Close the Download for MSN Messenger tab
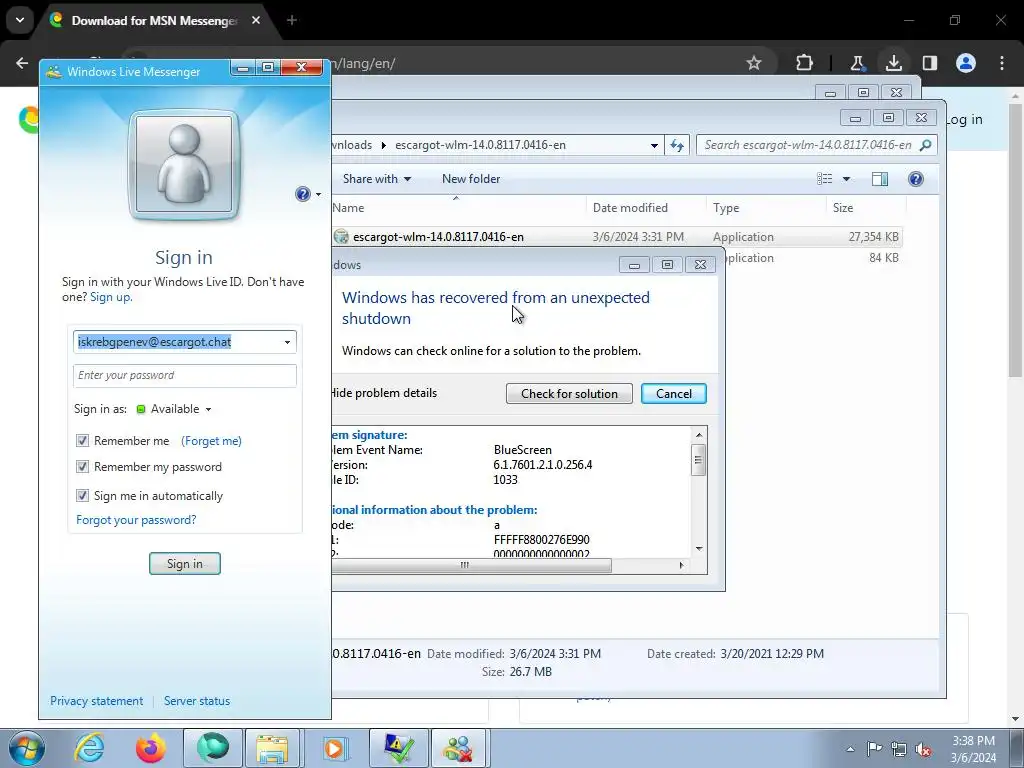 point(256,20)
